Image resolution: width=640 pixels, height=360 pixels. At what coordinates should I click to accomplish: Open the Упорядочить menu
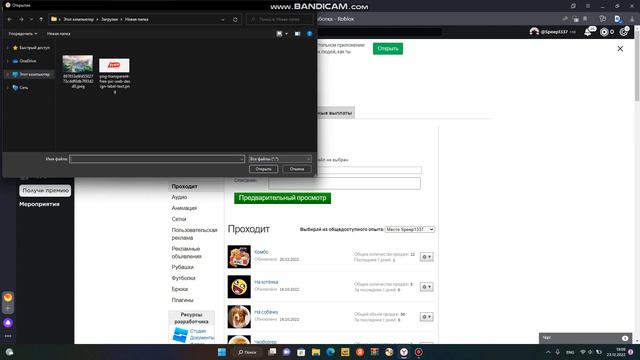coord(23,33)
